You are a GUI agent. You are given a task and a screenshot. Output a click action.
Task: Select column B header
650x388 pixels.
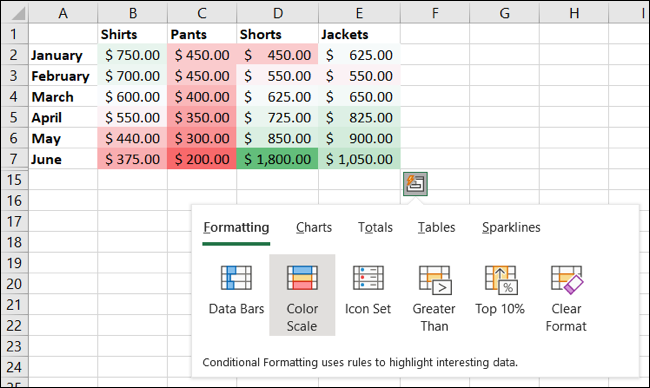pos(133,13)
